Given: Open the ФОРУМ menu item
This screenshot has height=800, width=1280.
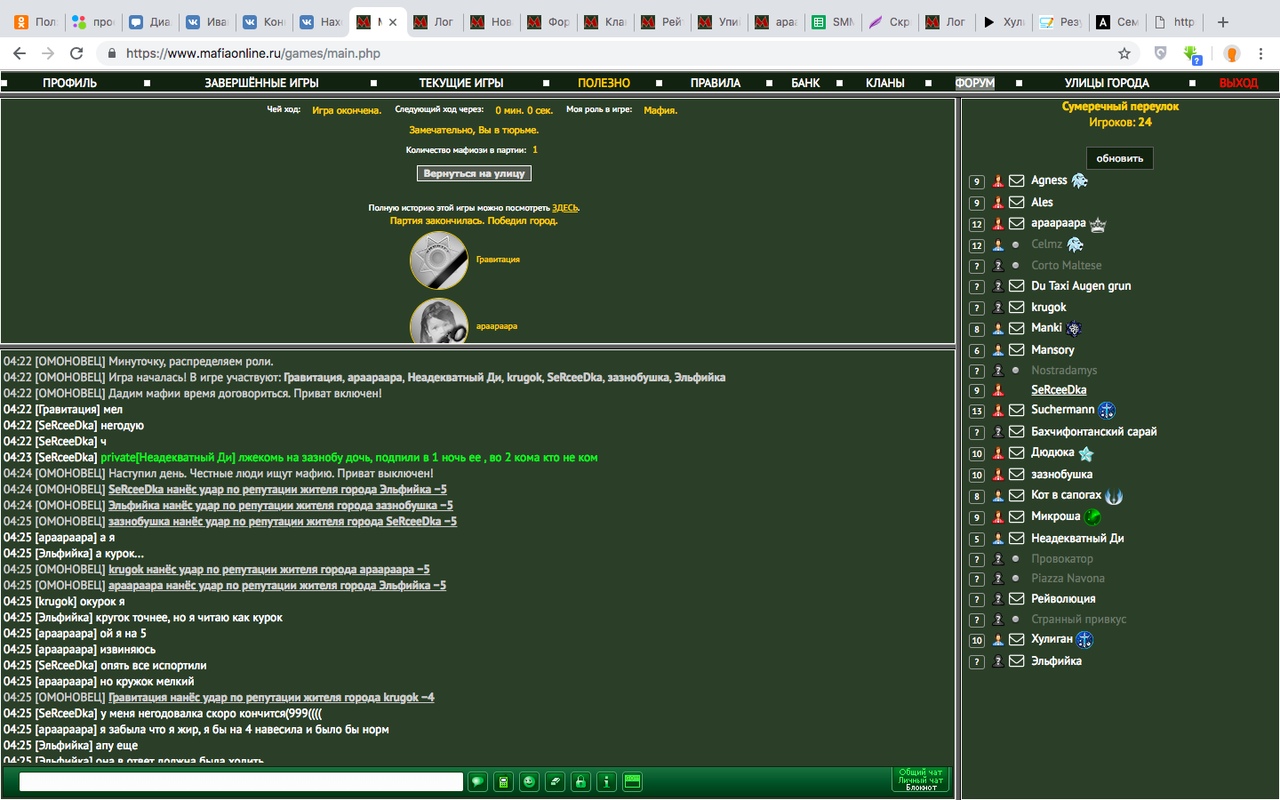Looking at the screenshot, I should 974,83.
